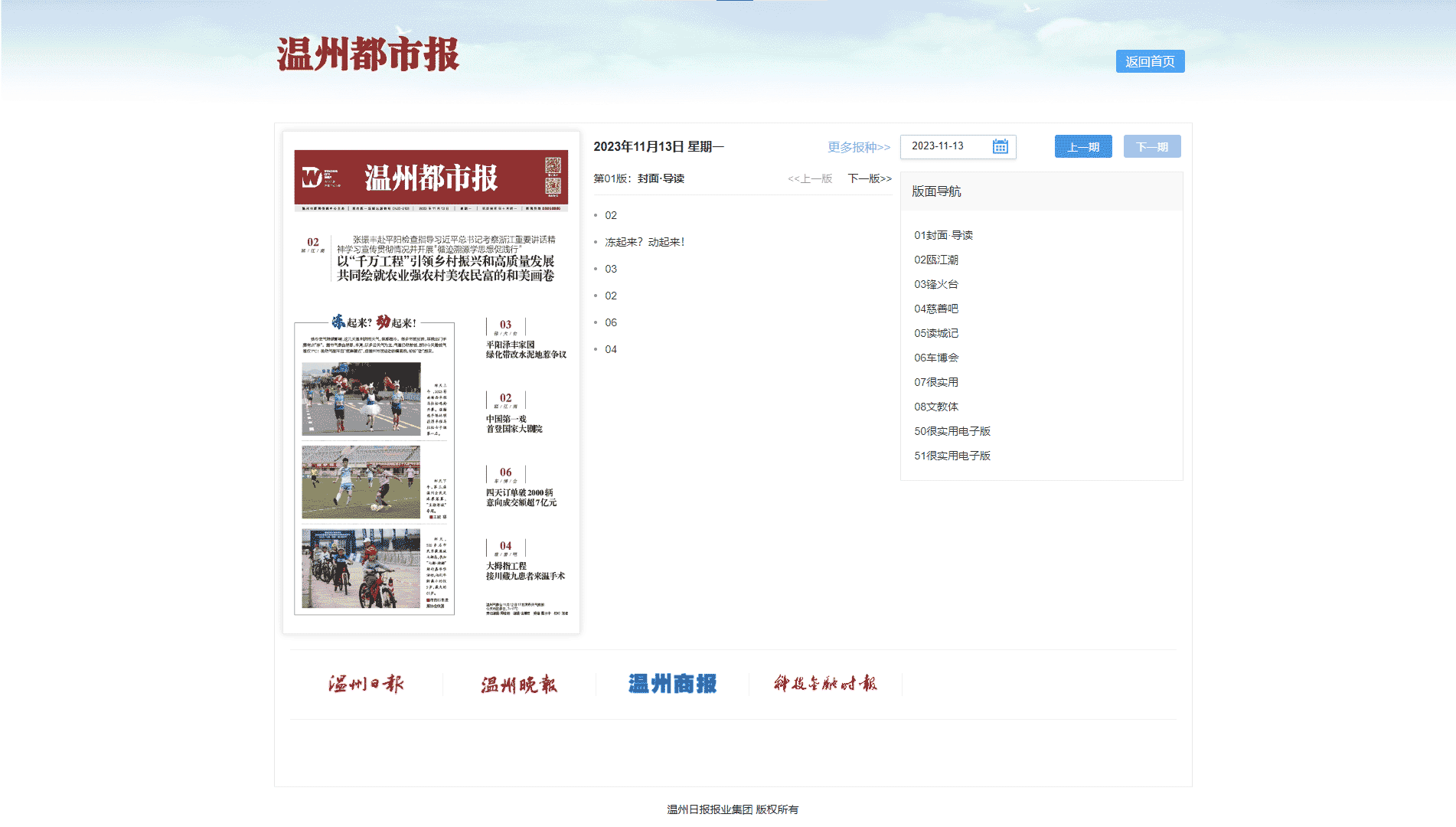Click the kids' bicycle race photo
1456x827 pixels.
(361, 567)
